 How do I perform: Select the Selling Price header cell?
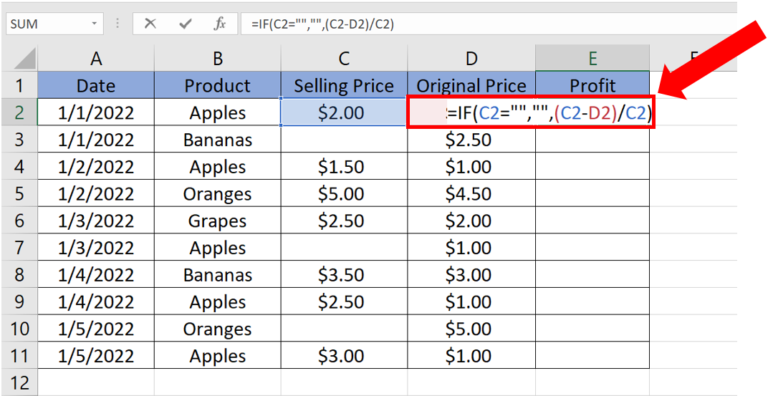coord(344,85)
